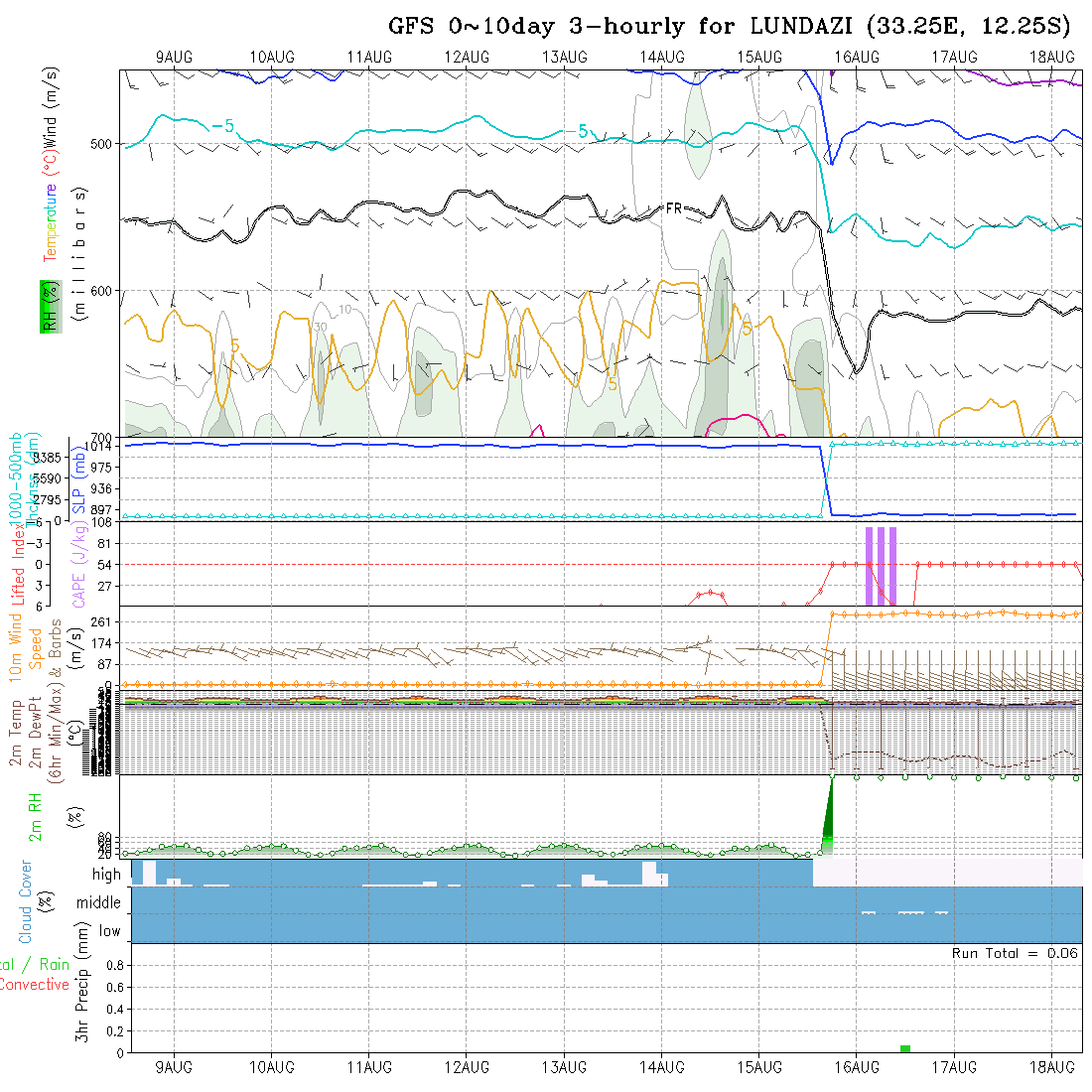
Task: Click the 174 wind speed axis value
Action: (x=101, y=643)
